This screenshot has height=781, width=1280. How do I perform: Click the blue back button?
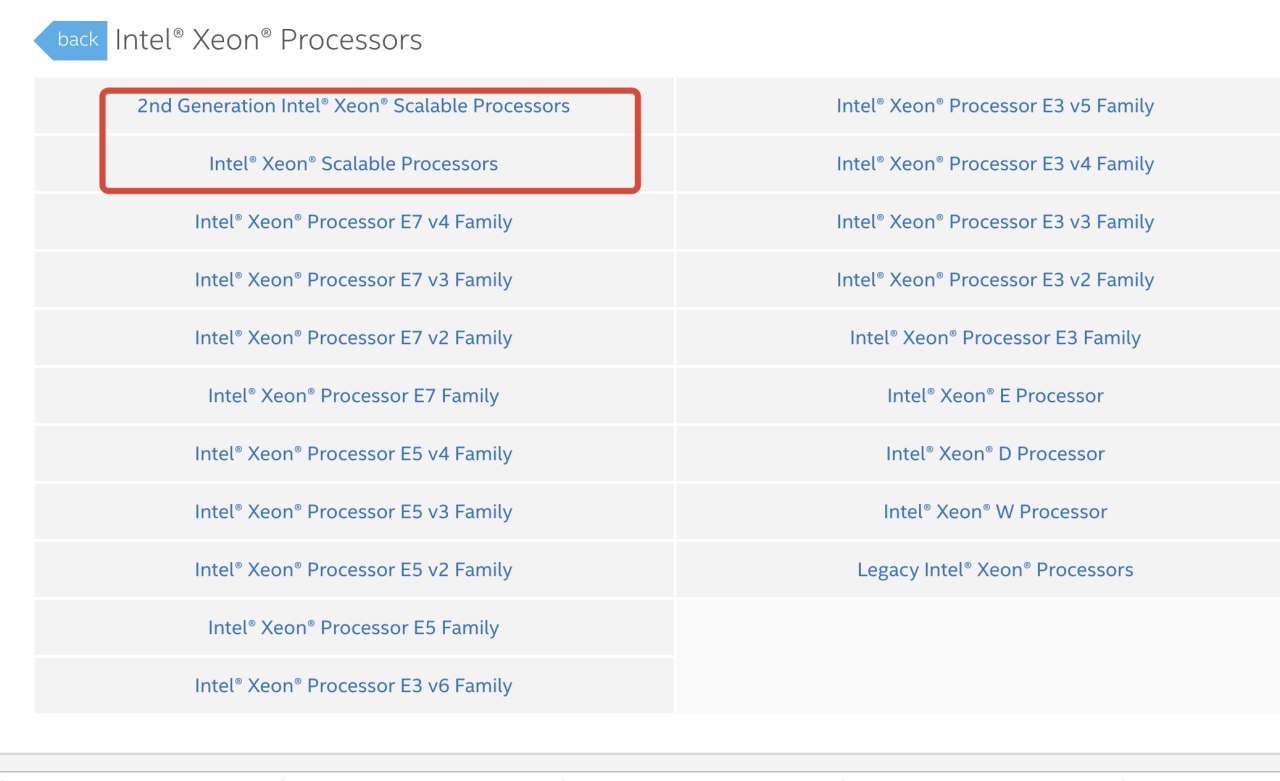coord(72,40)
